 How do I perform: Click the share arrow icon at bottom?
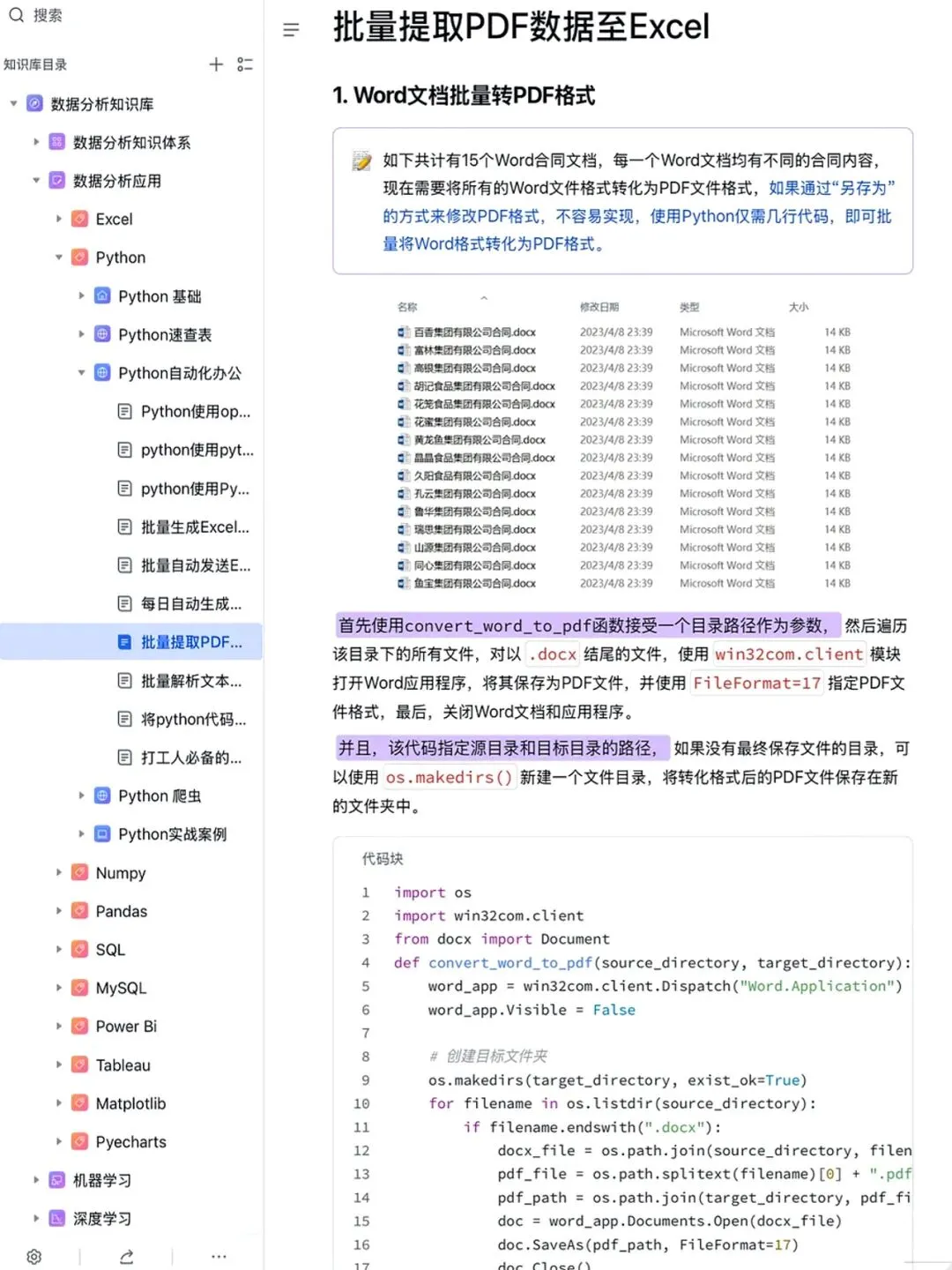click(126, 1257)
